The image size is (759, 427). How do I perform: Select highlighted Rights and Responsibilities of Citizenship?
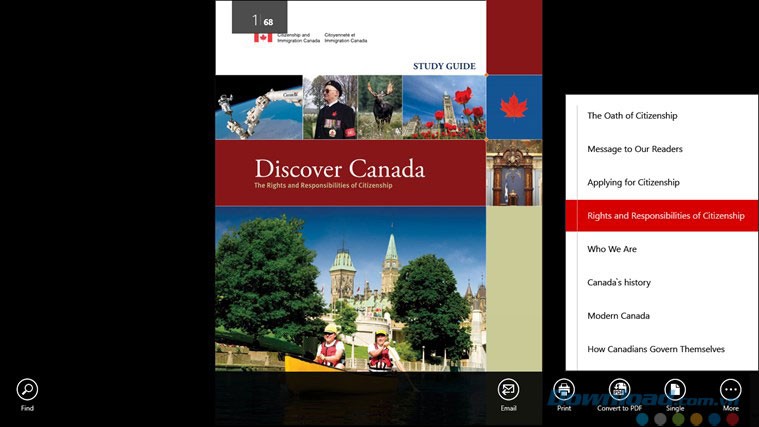point(665,216)
